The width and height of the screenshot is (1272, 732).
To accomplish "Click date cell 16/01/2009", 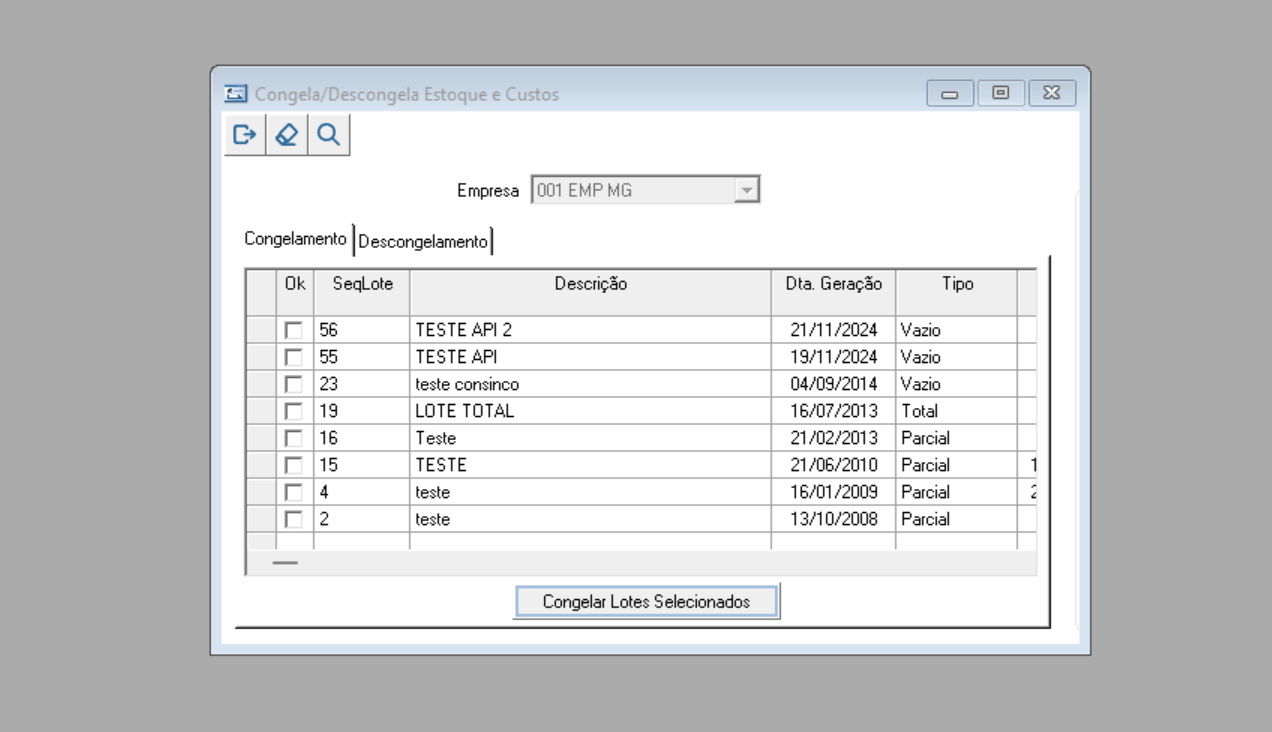I will click(x=833, y=492).
